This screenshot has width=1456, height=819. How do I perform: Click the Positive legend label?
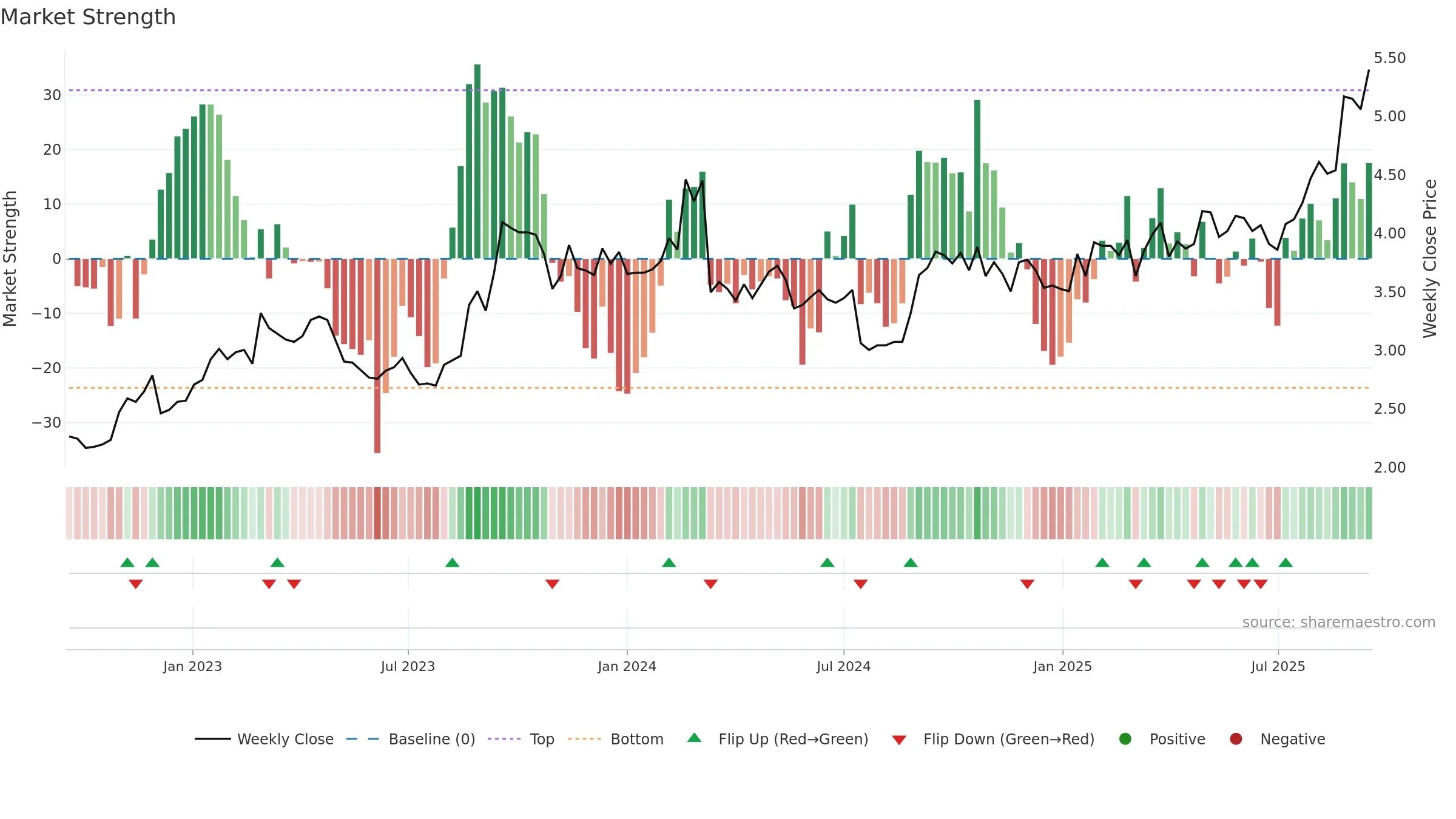[x=1178, y=739]
